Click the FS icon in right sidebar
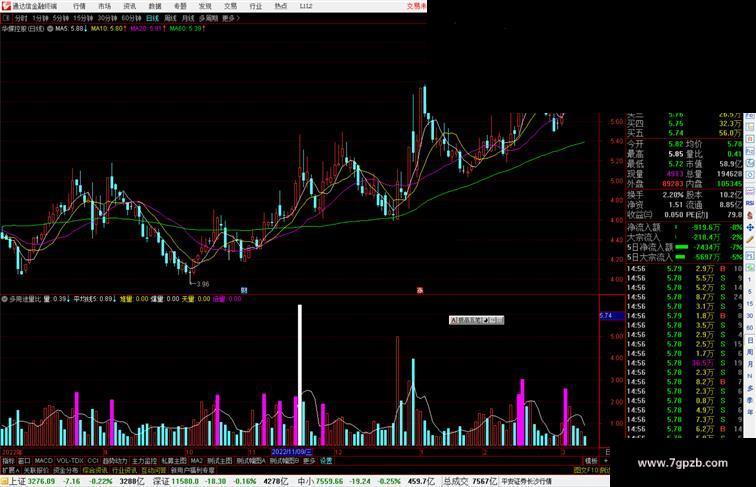Viewport: 756px width, 487px height. click(750, 256)
